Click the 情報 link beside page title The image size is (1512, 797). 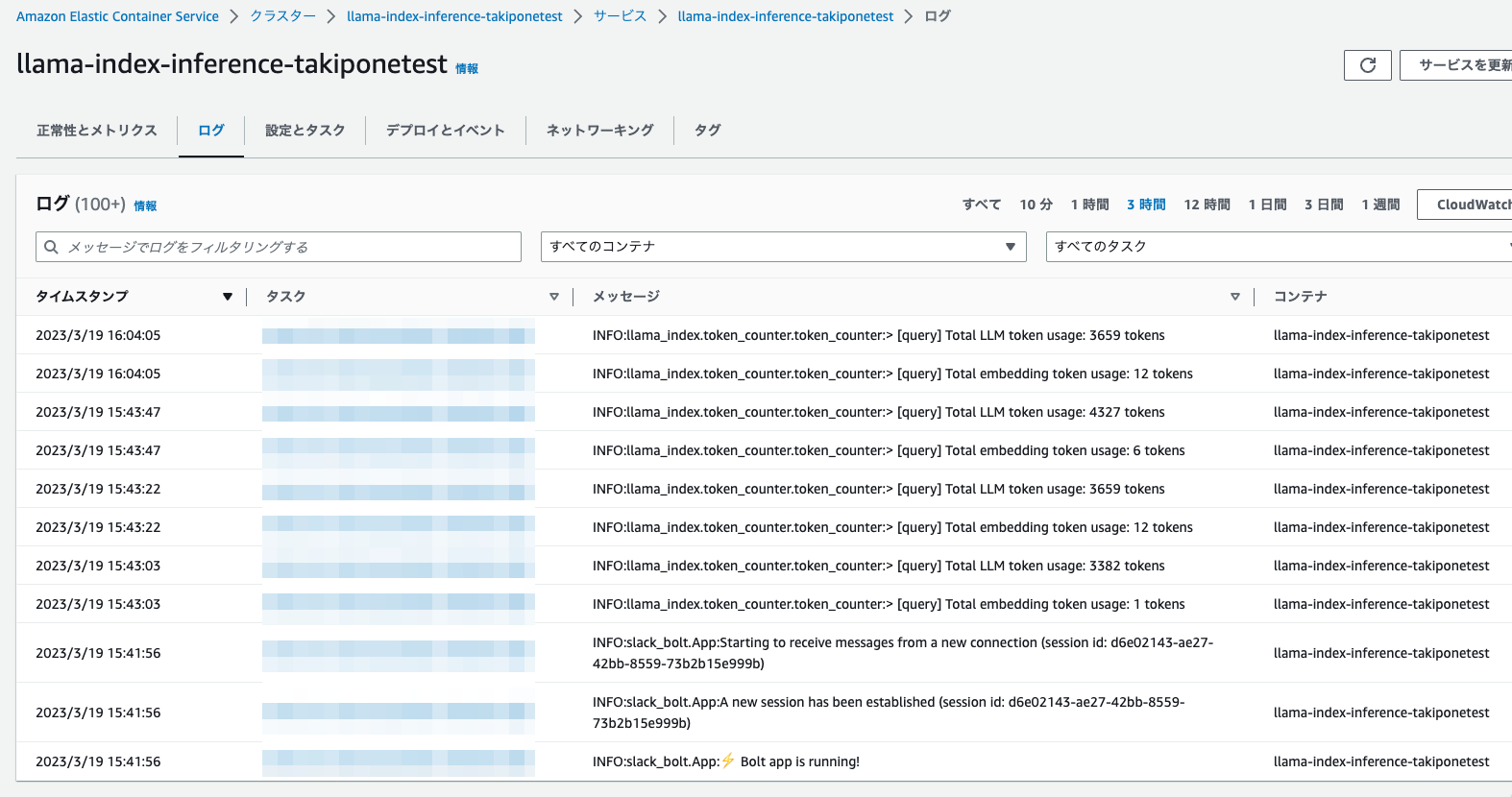467,69
